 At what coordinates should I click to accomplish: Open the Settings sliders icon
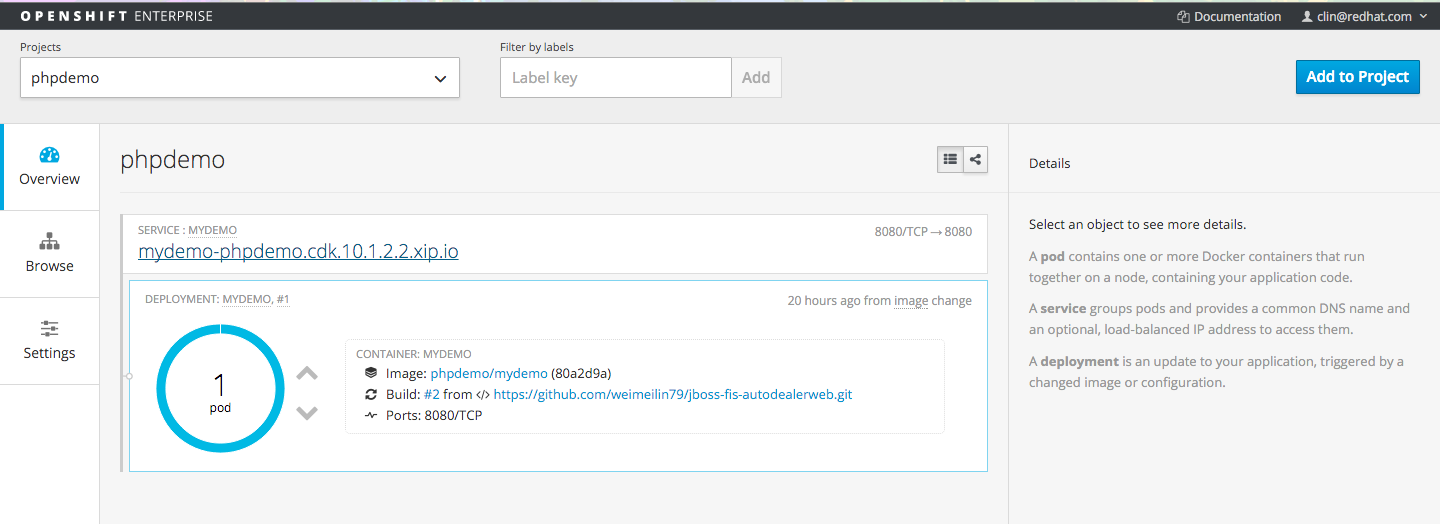click(x=49, y=328)
